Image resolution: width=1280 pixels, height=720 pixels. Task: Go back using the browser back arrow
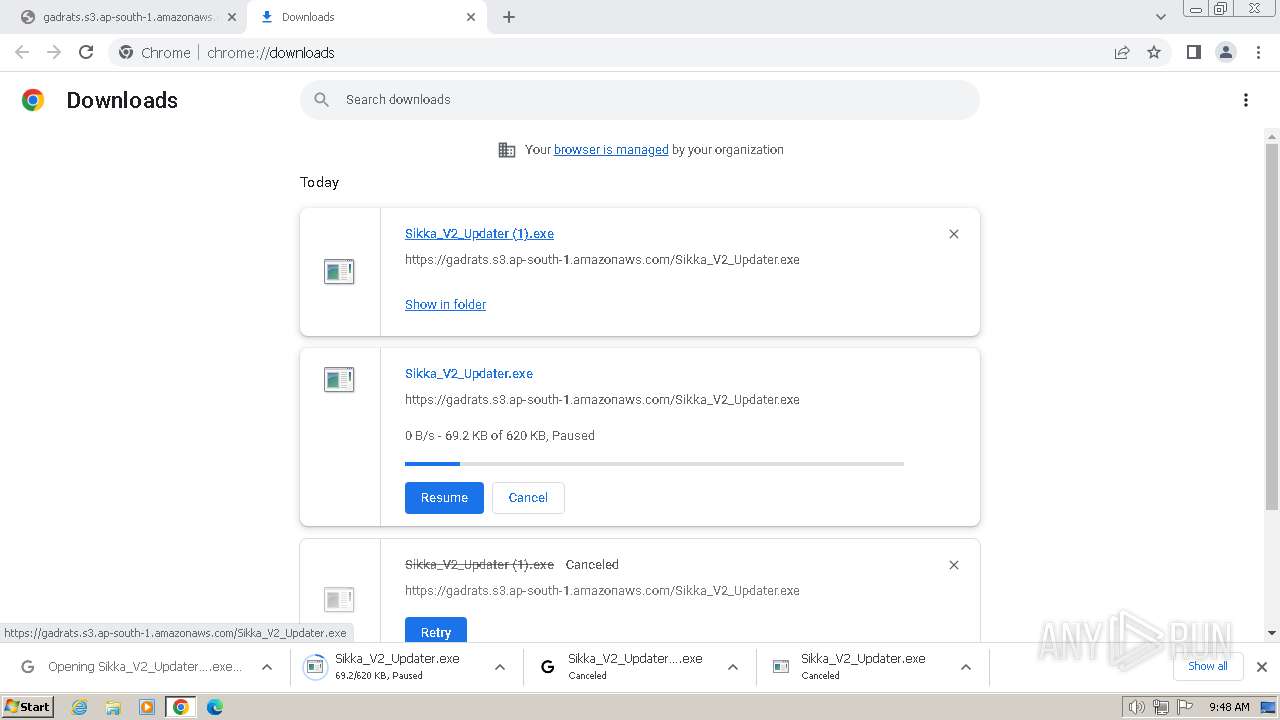click(22, 52)
